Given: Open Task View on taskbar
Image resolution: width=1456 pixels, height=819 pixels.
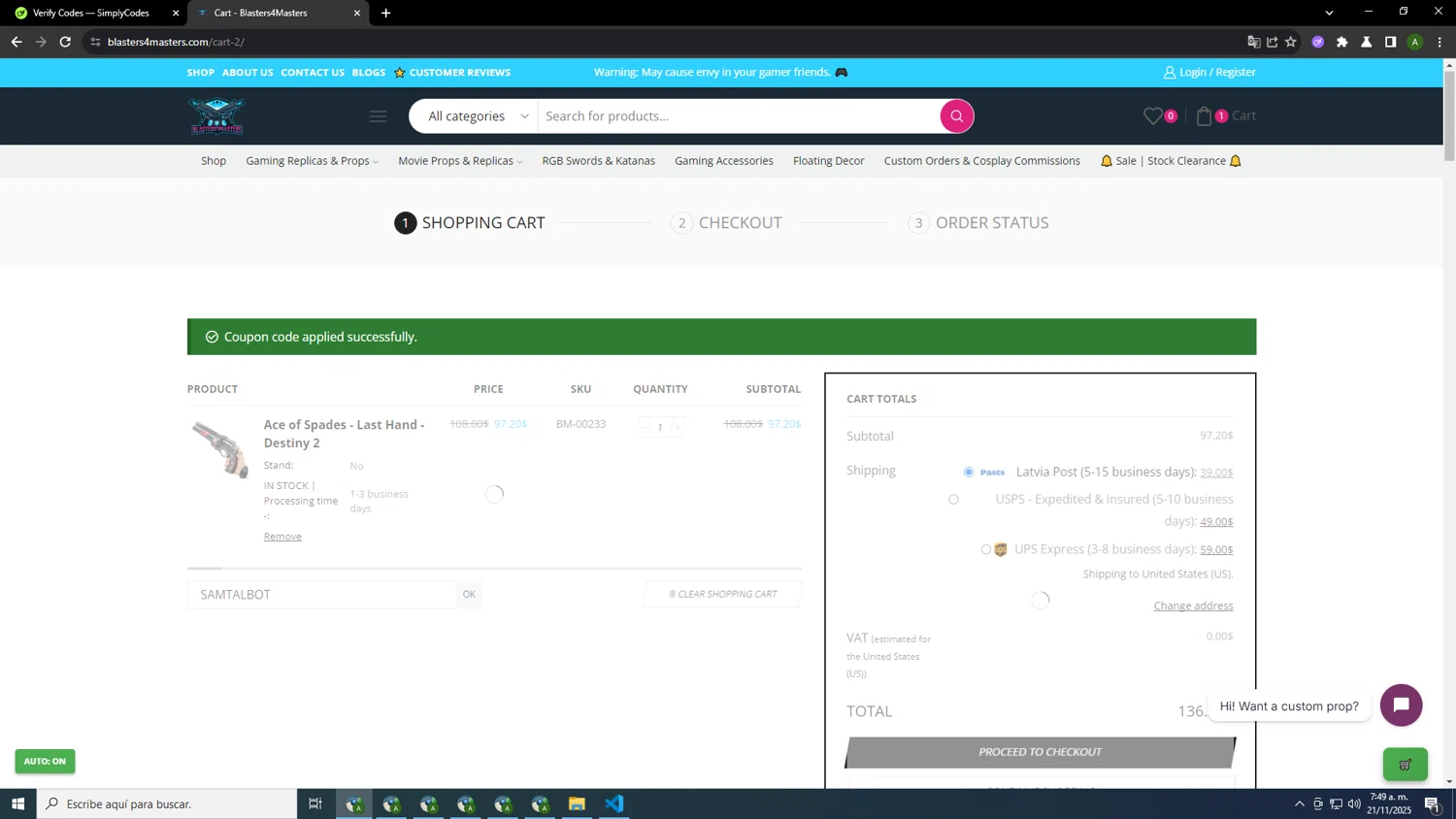Looking at the screenshot, I should point(314,803).
